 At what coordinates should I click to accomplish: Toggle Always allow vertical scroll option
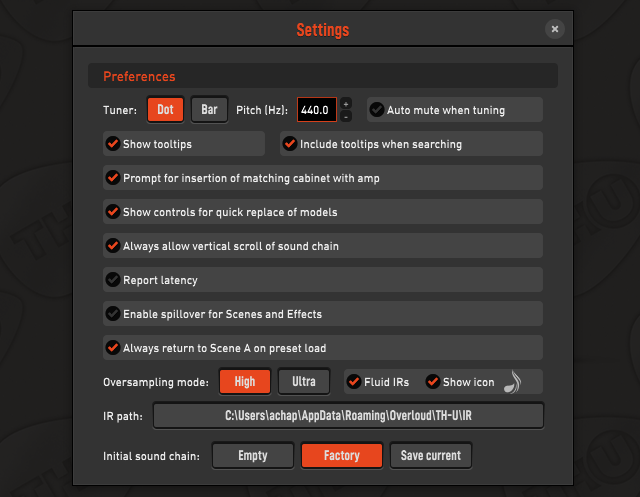pos(113,246)
